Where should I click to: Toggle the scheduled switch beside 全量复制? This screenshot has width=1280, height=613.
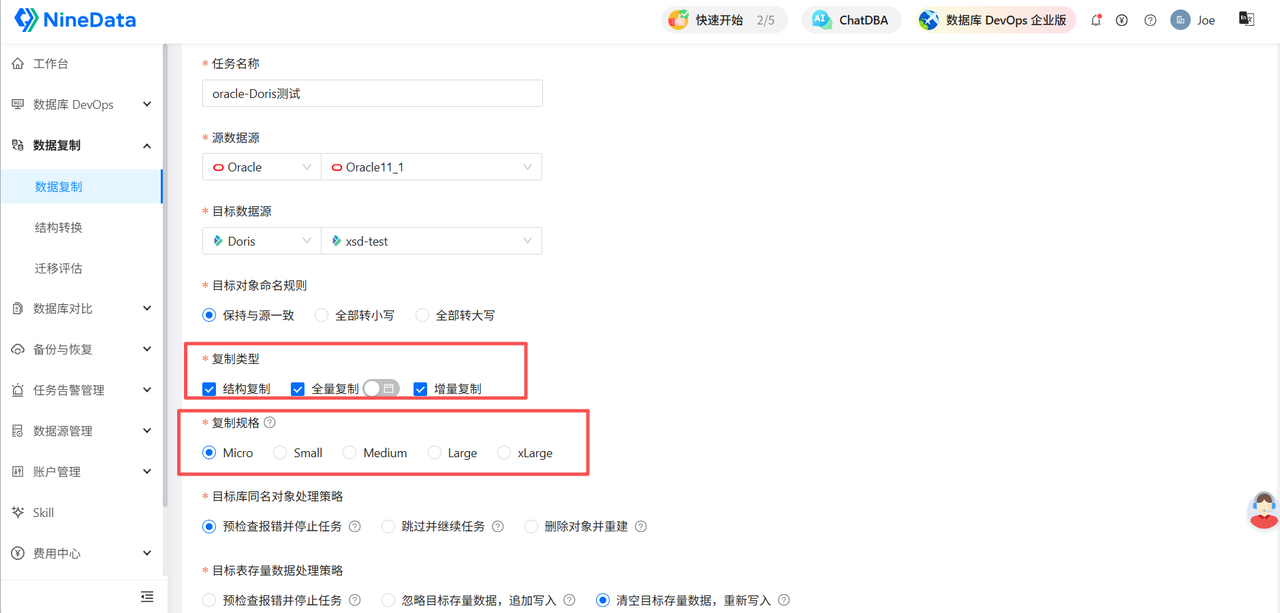point(381,388)
